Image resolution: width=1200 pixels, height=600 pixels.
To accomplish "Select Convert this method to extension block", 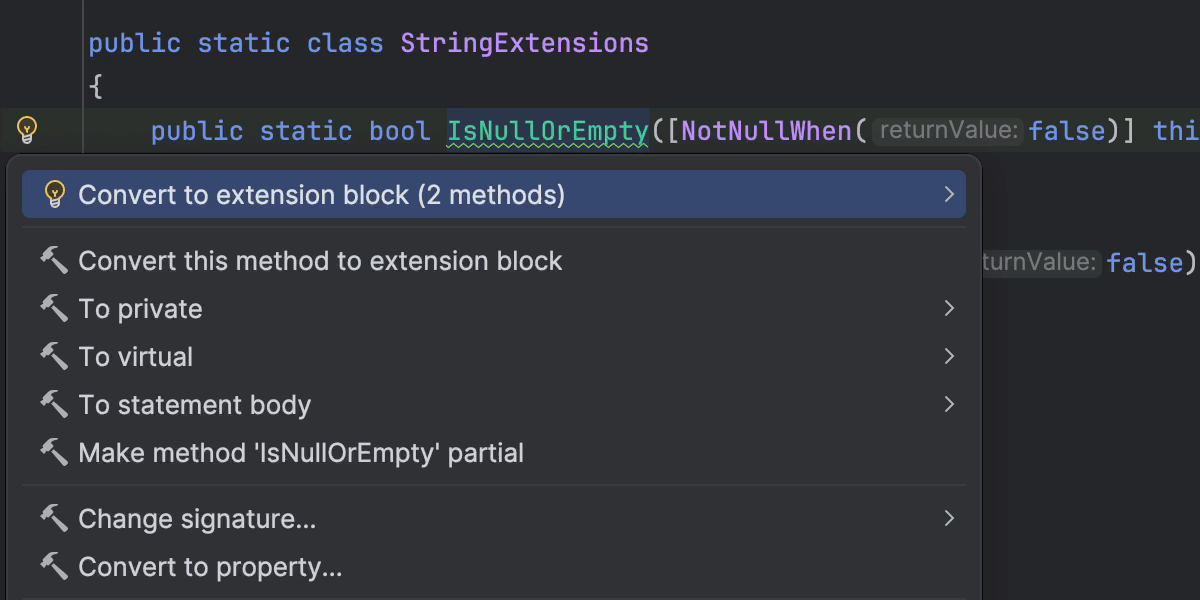I will click(320, 261).
